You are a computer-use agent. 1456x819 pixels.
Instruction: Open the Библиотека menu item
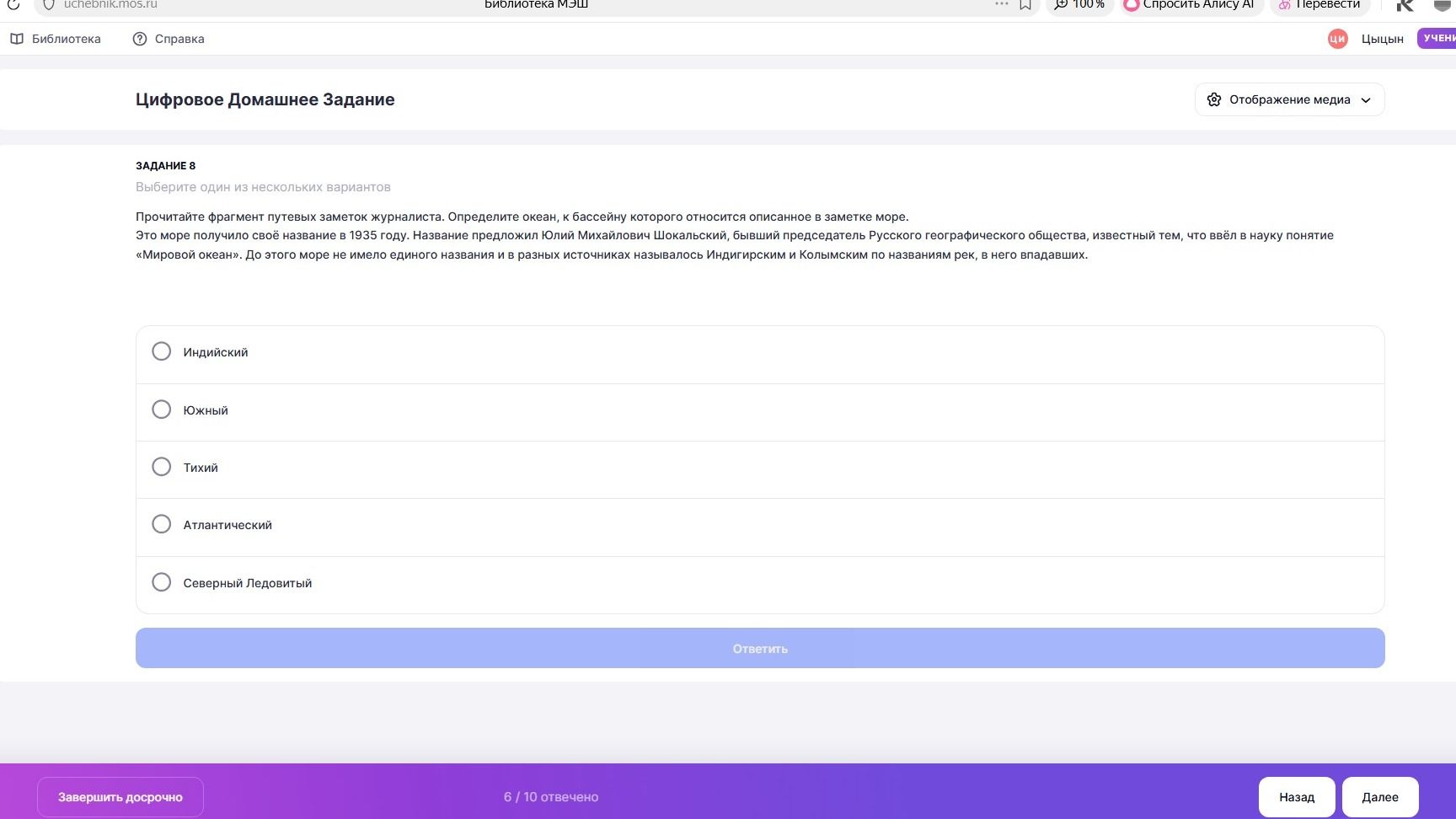coord(56,39)
